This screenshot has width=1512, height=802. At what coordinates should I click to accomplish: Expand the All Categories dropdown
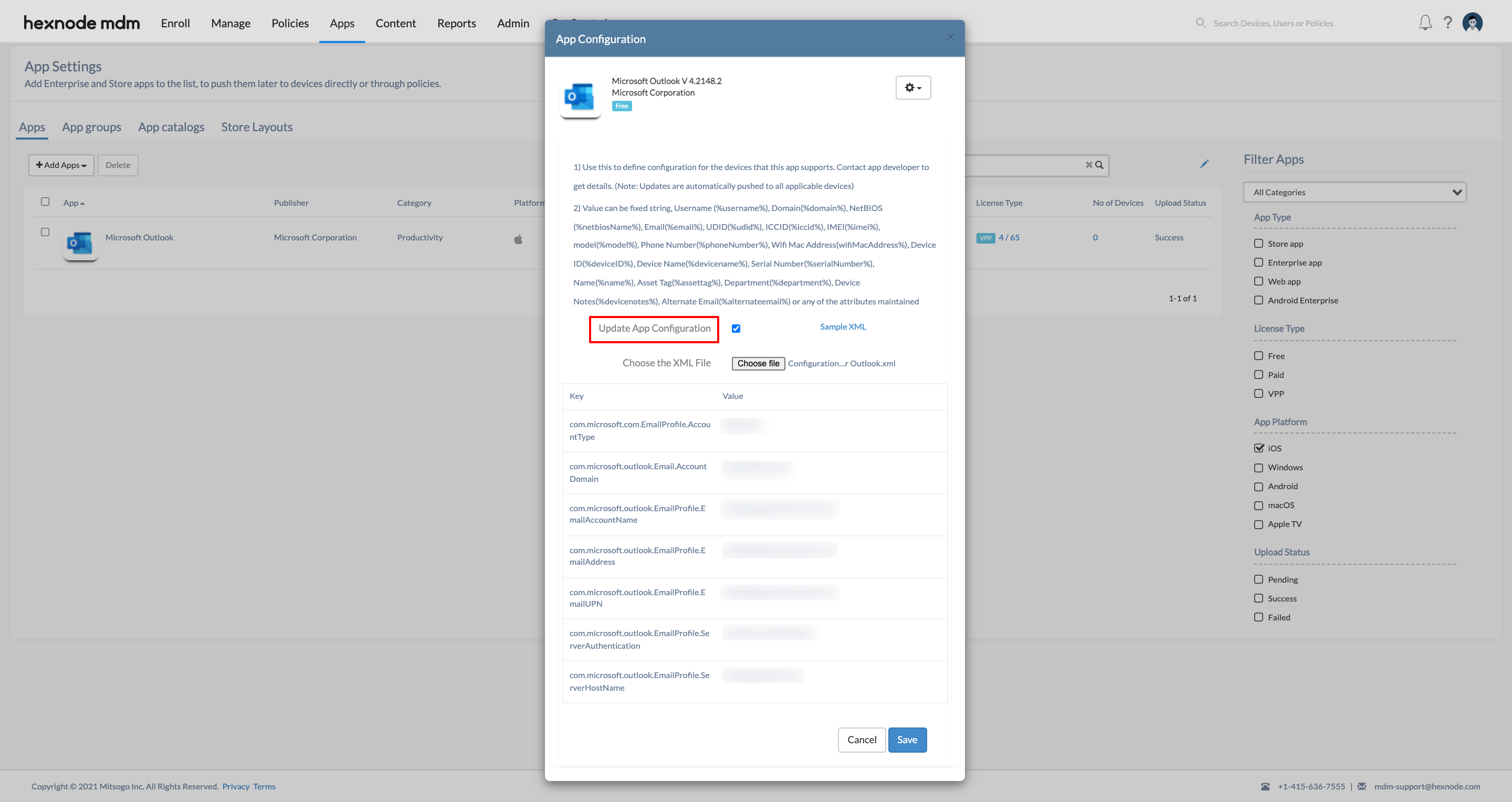tap(1354, 193)
